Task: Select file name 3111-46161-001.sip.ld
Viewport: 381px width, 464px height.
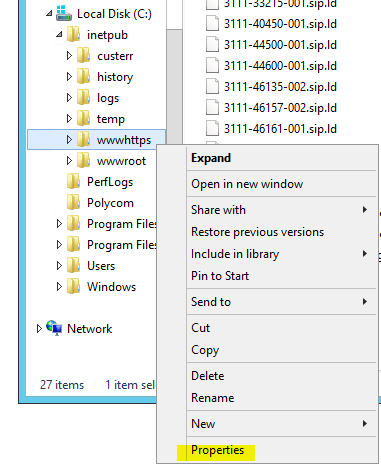Action: pos(280,129)
